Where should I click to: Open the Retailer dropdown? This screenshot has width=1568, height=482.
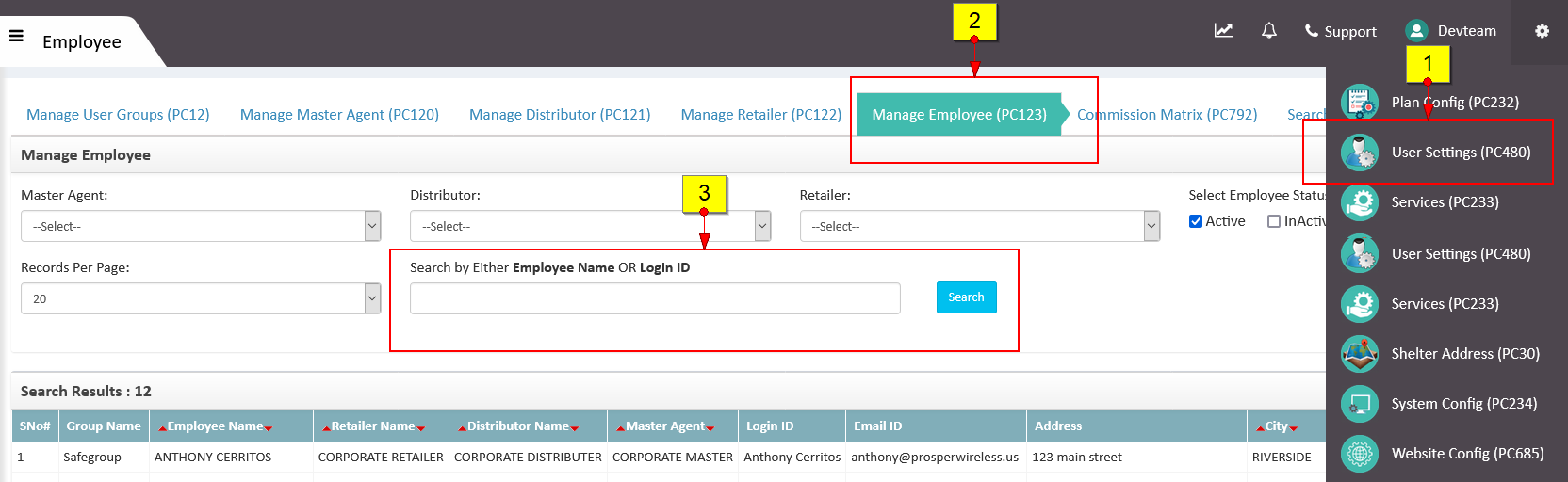pos(980,226)
